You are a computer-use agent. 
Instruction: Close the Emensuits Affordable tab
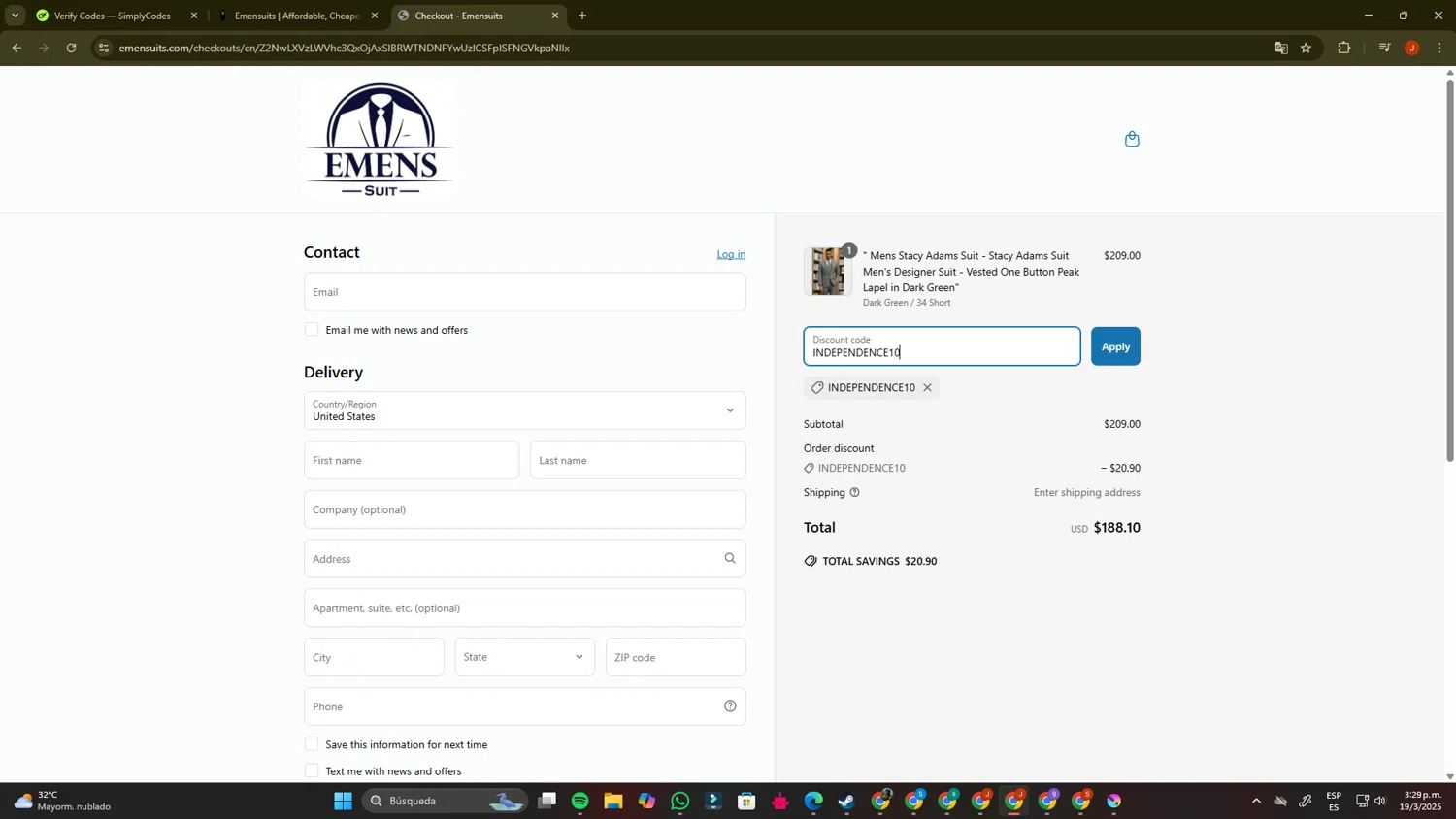[375, 16]
